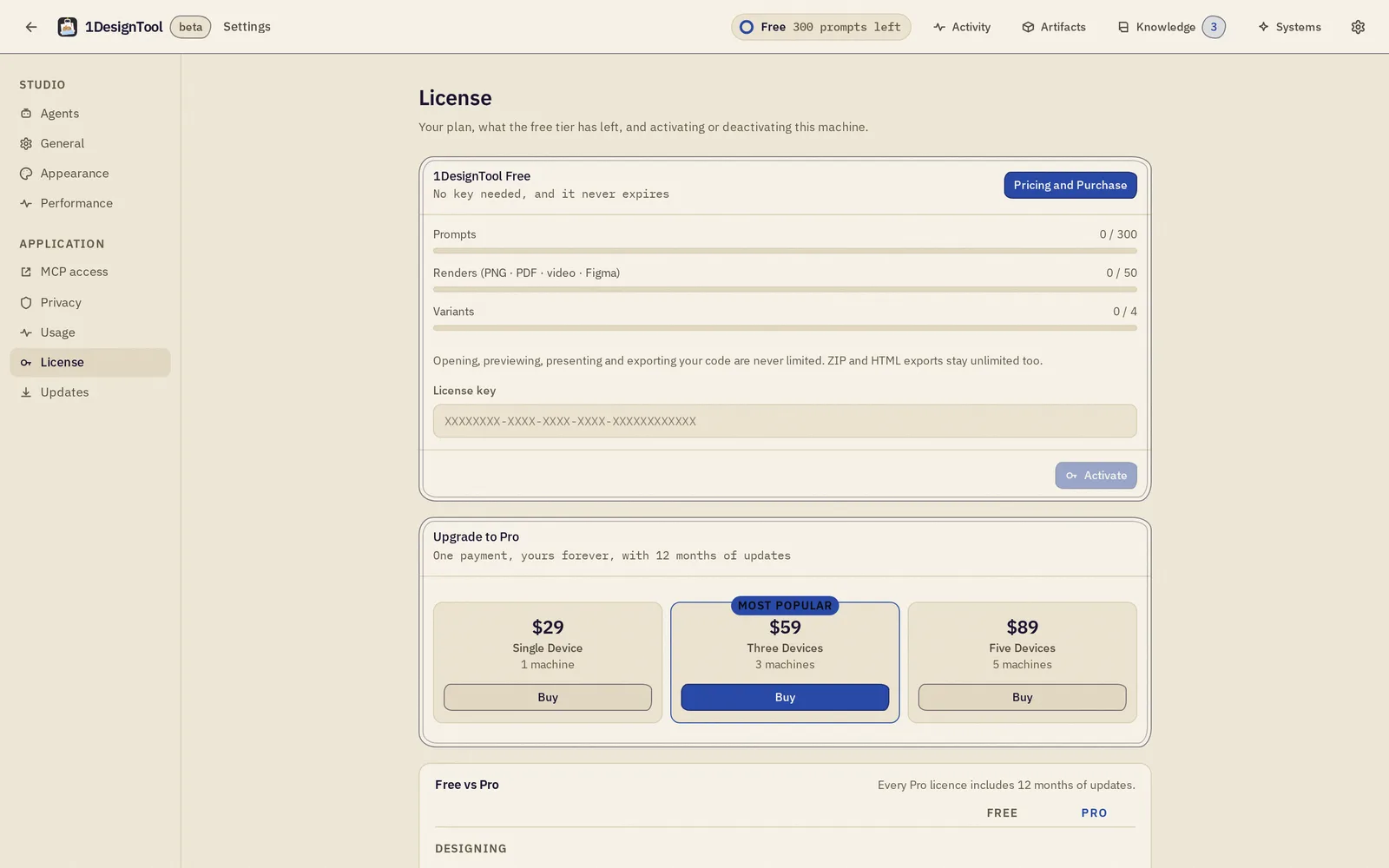
Task: Click the FREE column header
Action: (1002, 813)
